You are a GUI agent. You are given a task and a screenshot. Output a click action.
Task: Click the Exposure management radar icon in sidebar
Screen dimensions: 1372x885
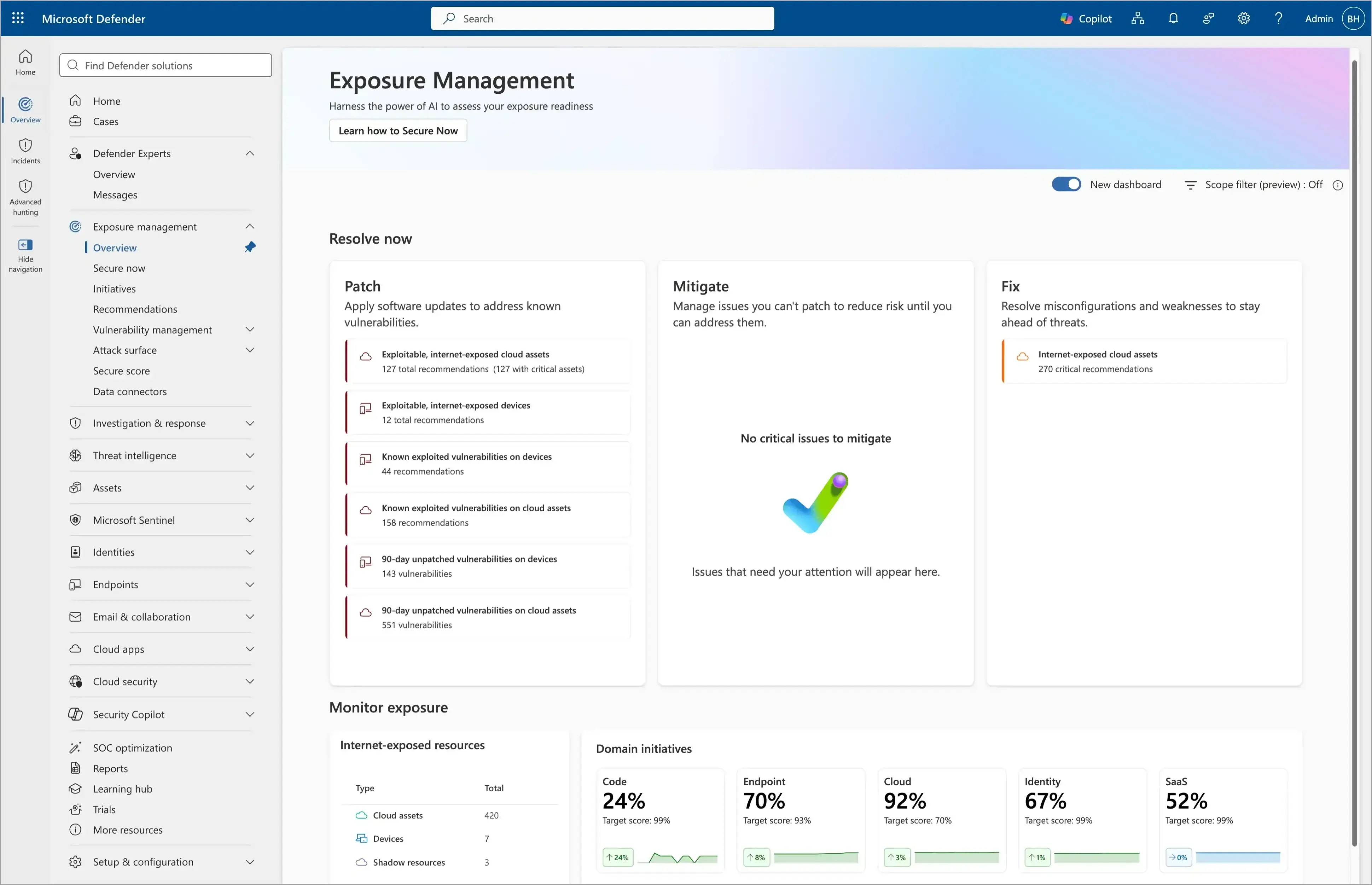point(75,226)
